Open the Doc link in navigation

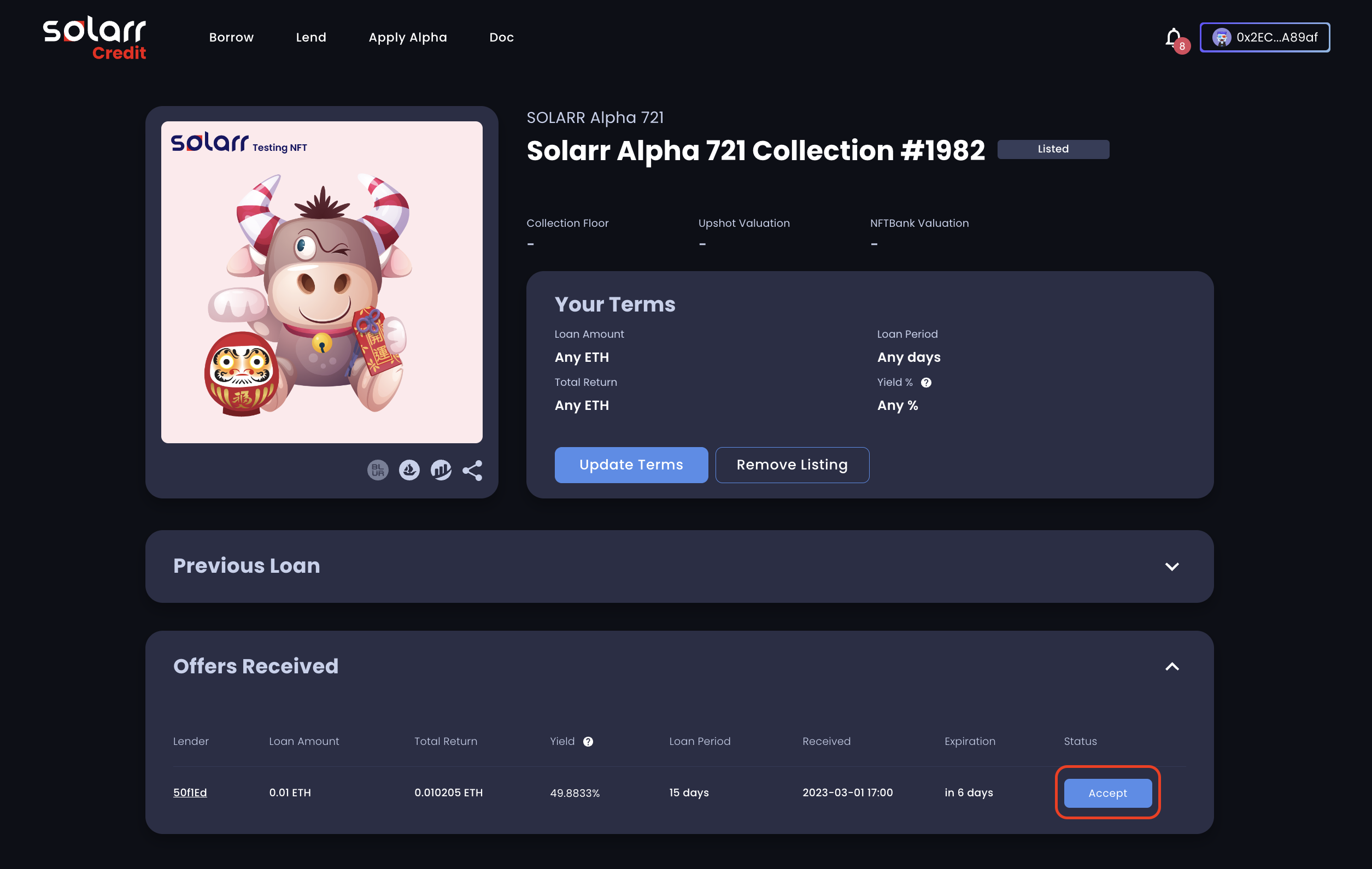click(501, 38)
